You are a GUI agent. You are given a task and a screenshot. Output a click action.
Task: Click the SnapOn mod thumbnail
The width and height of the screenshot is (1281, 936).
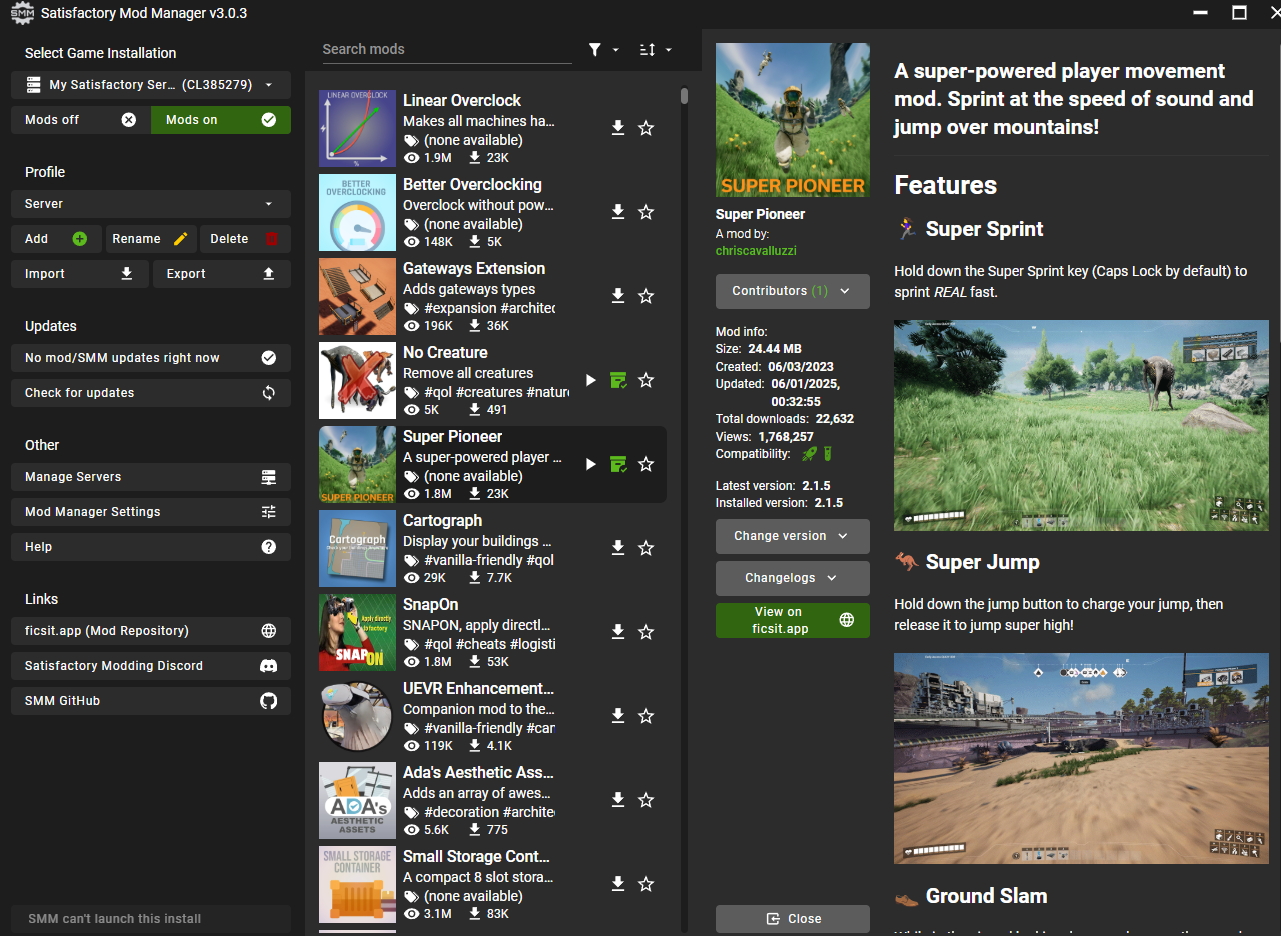[x=357, y=632]
